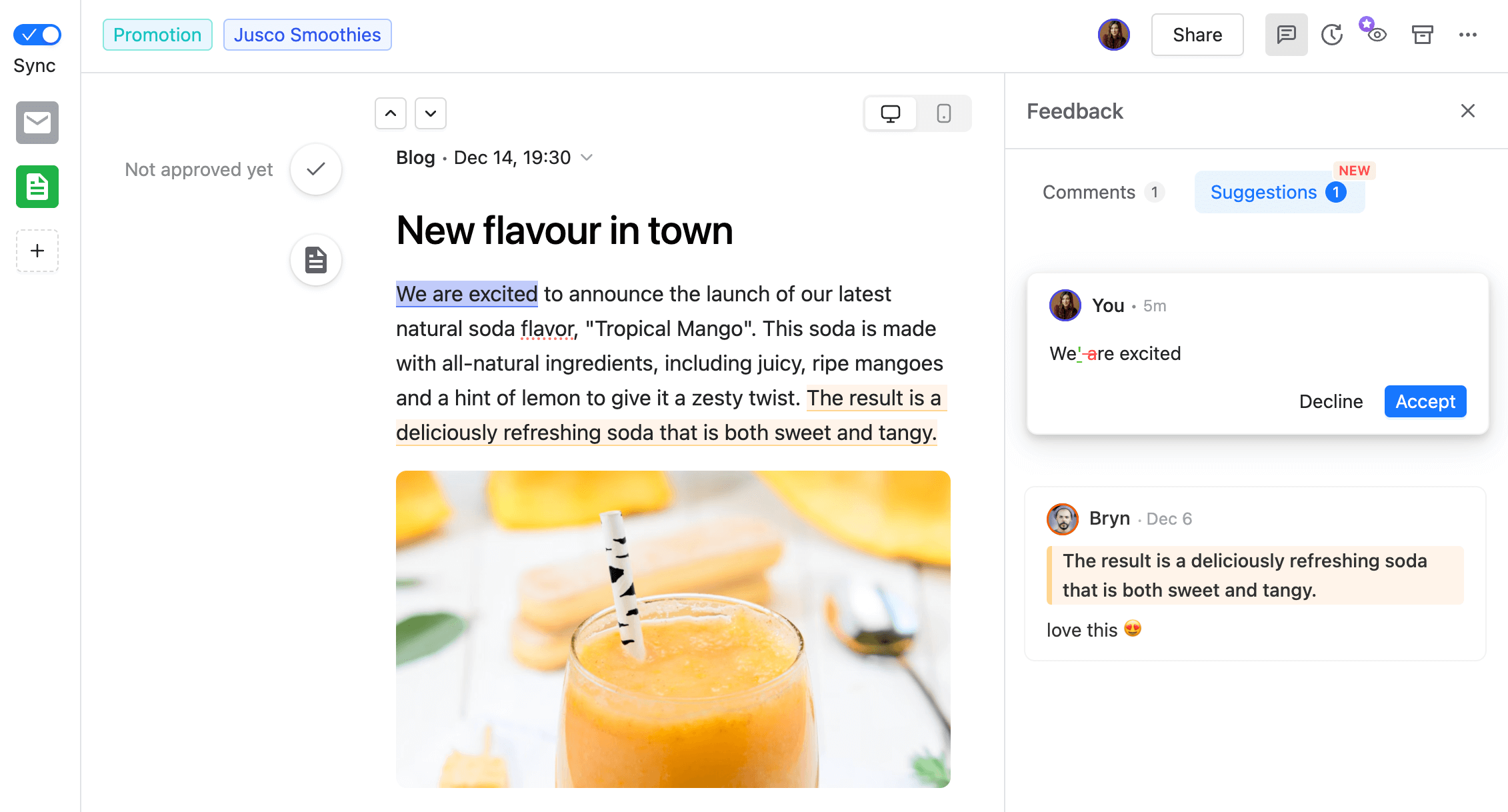This screenshot has width=1508, height=812.
Task: Click the document/notes icon in sidebar
Action: [38, 186]
